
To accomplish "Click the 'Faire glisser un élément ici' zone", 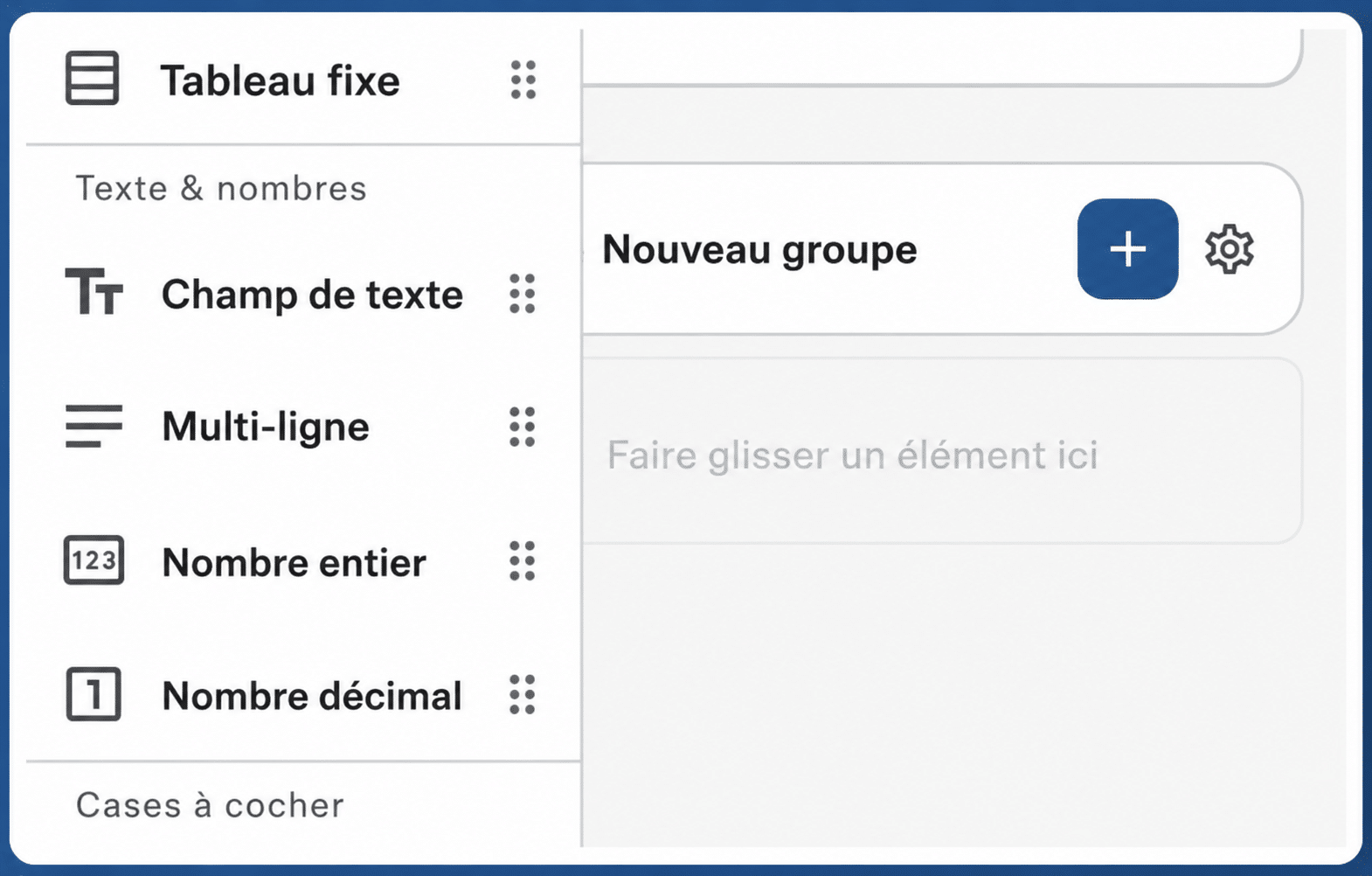I will (942, 451).
